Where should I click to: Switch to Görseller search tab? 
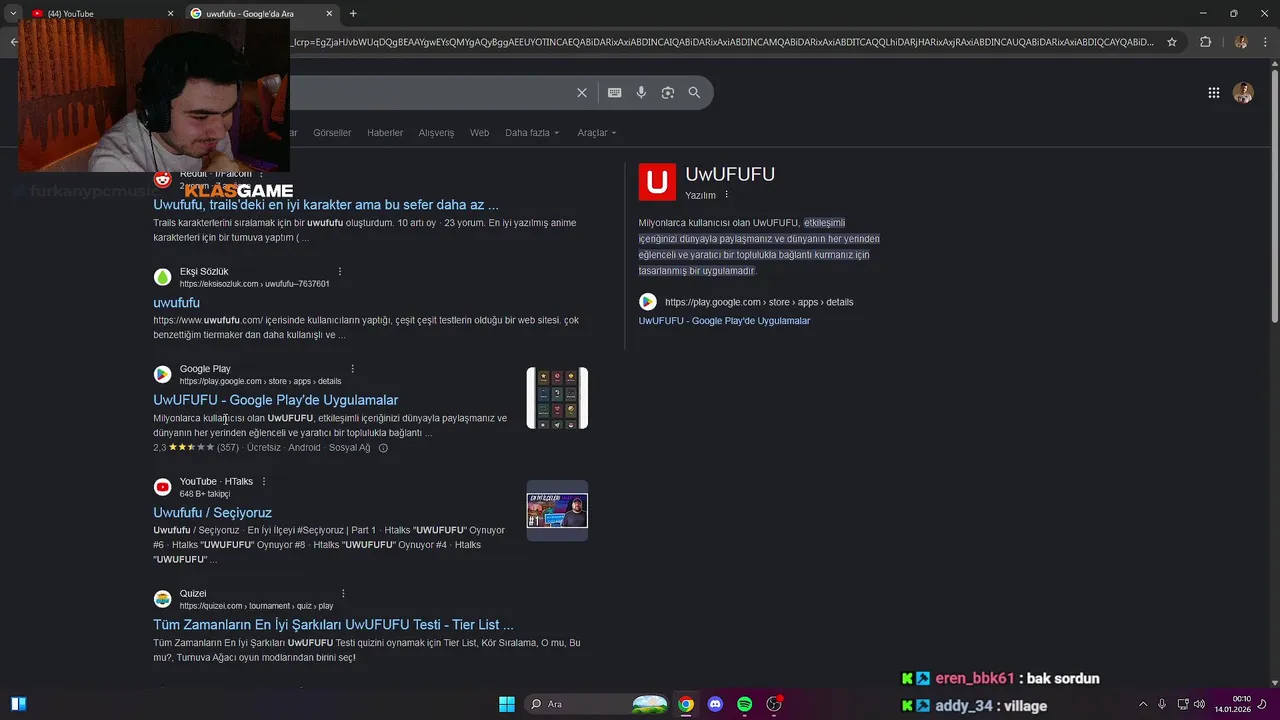(x=332, y=133)
